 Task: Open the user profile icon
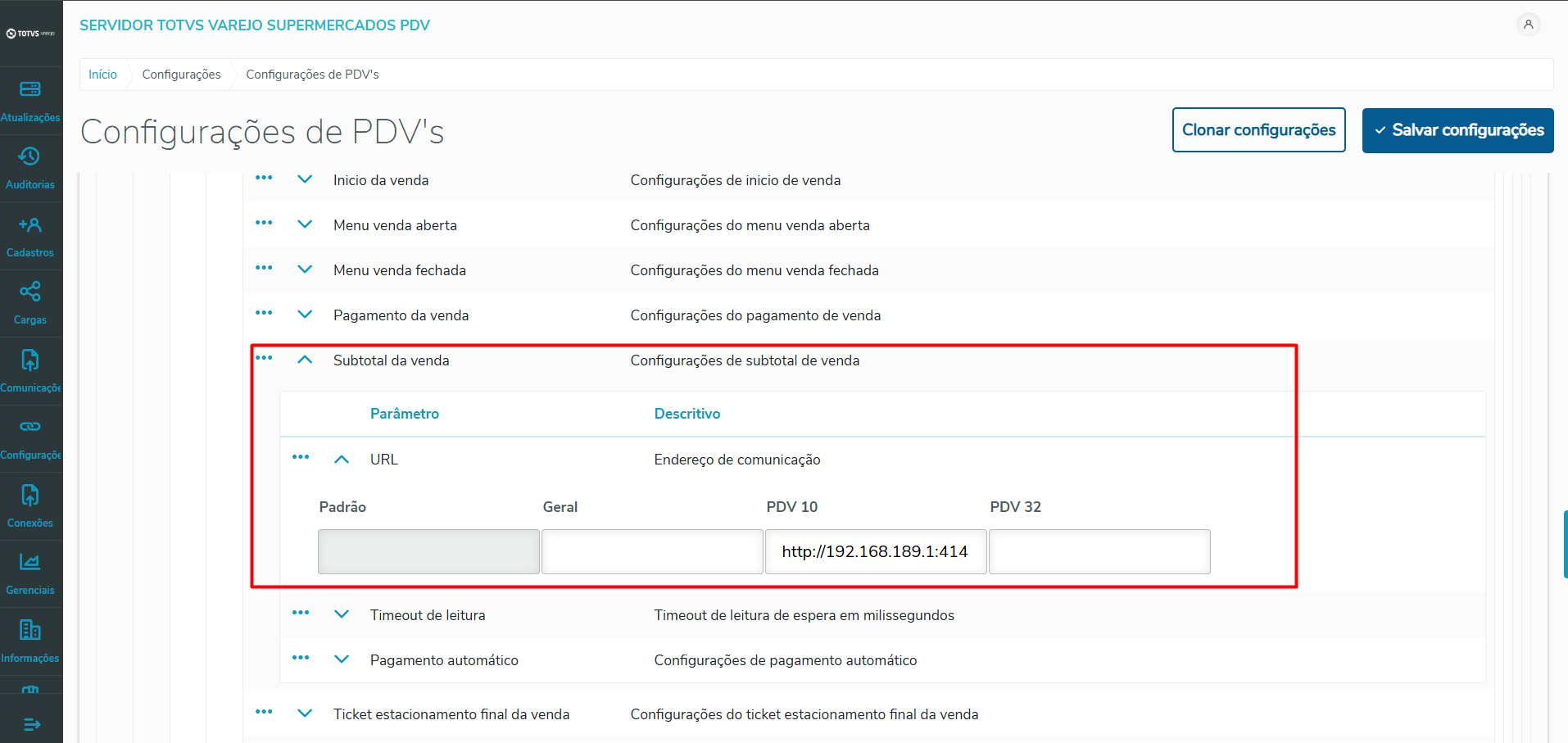pos(1529,25)
